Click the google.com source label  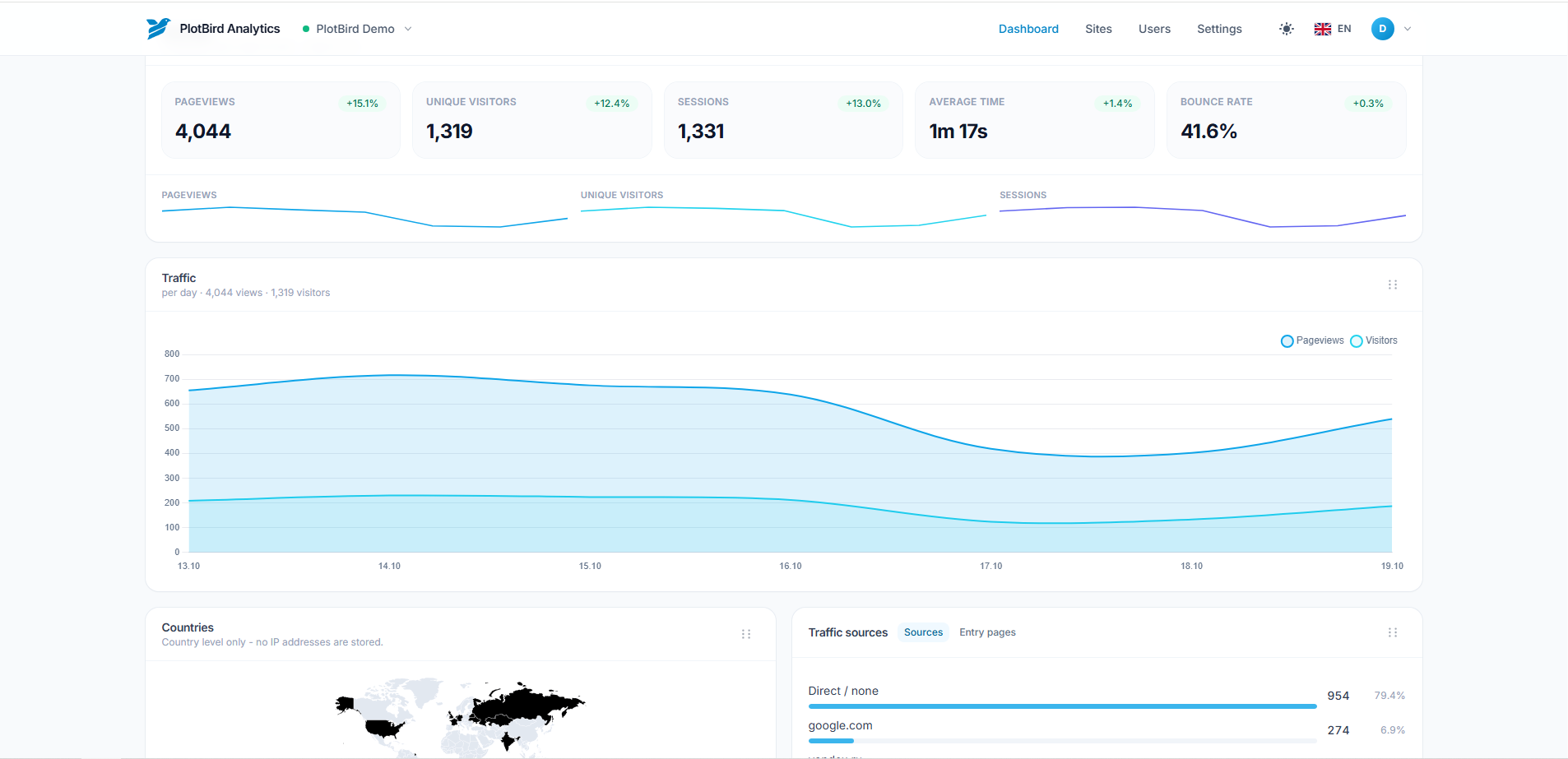point(840,725)
